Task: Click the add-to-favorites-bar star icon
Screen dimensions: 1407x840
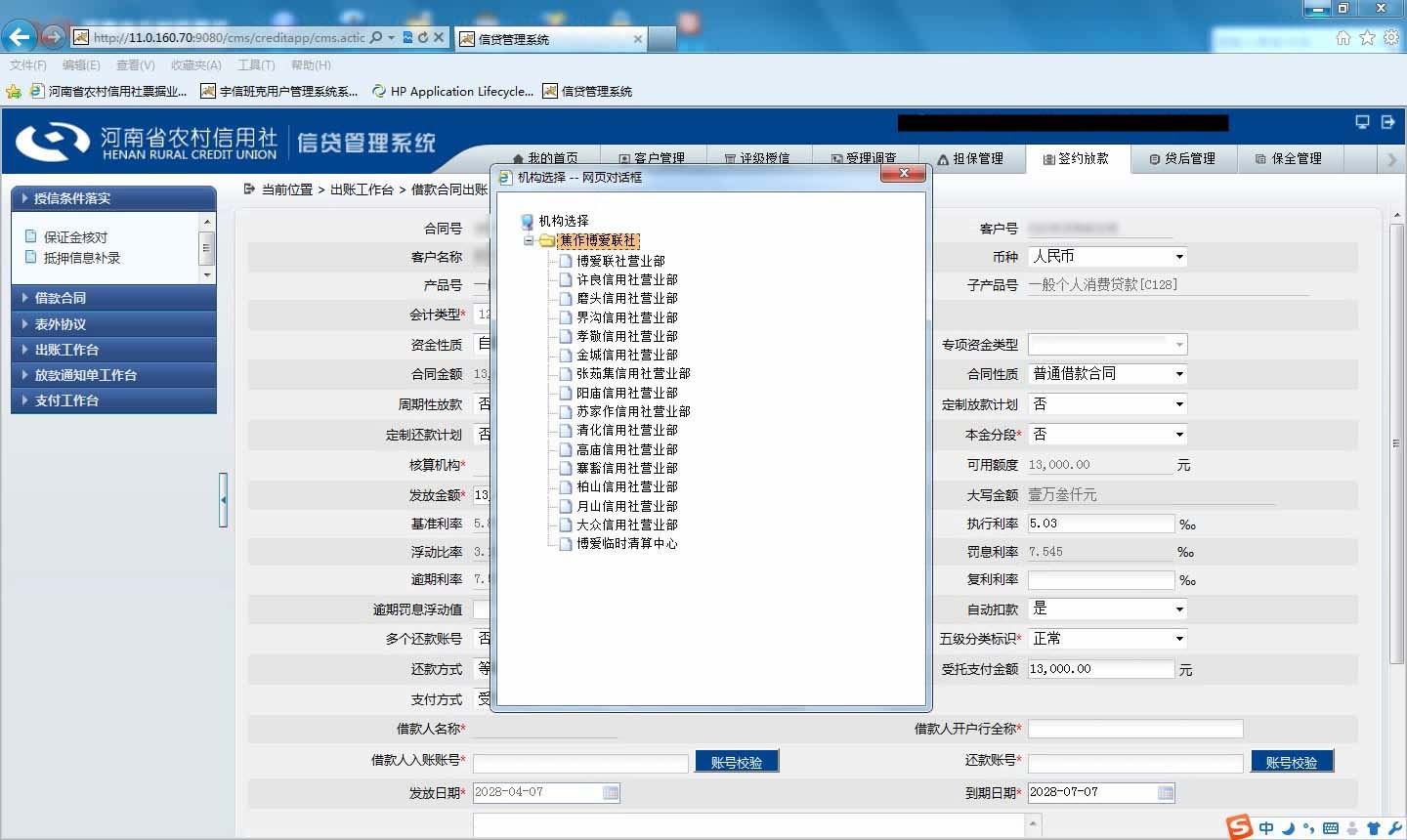Action: pos(14,91)
